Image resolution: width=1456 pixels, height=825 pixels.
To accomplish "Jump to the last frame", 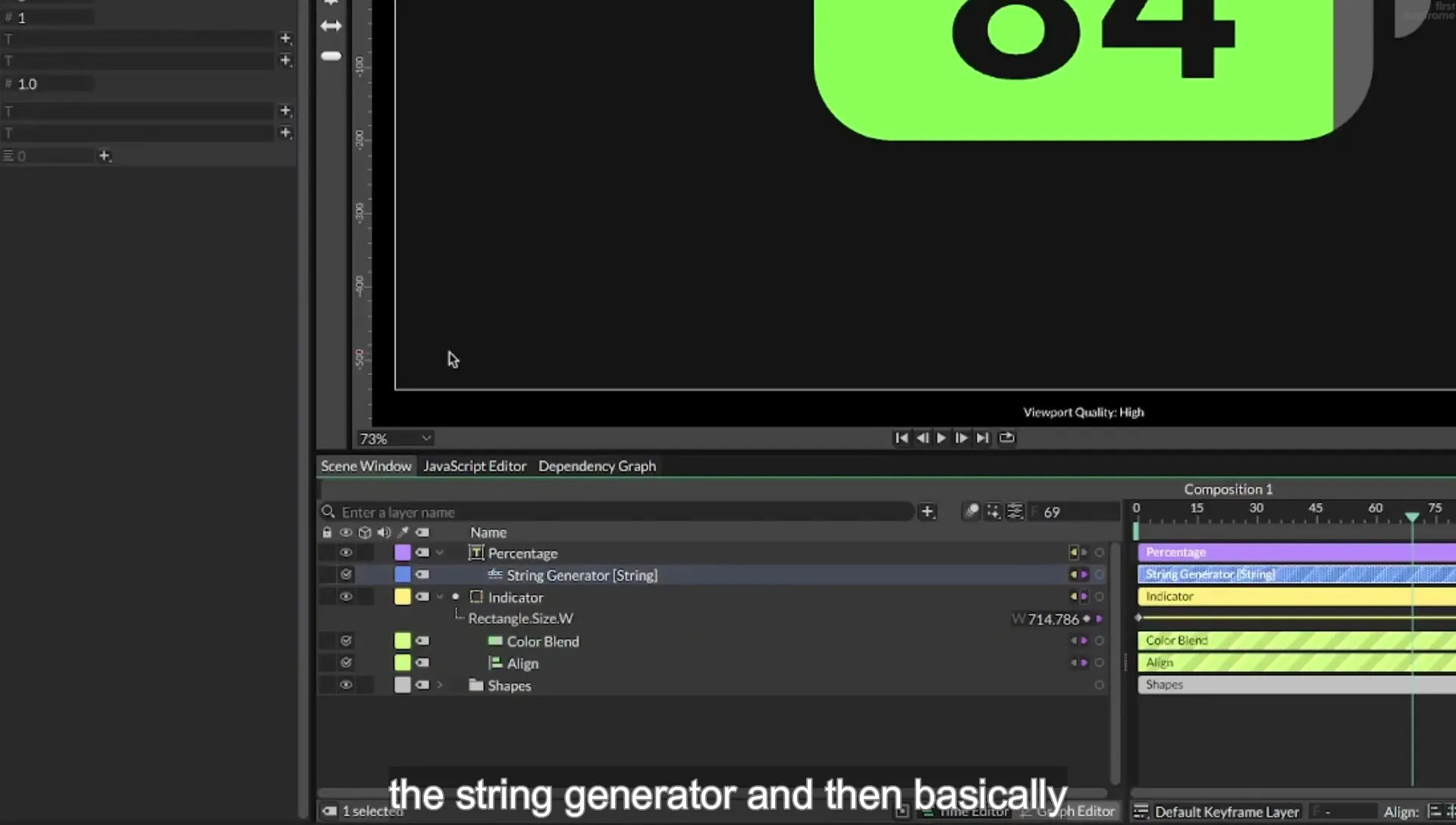I will coord(983,438).
